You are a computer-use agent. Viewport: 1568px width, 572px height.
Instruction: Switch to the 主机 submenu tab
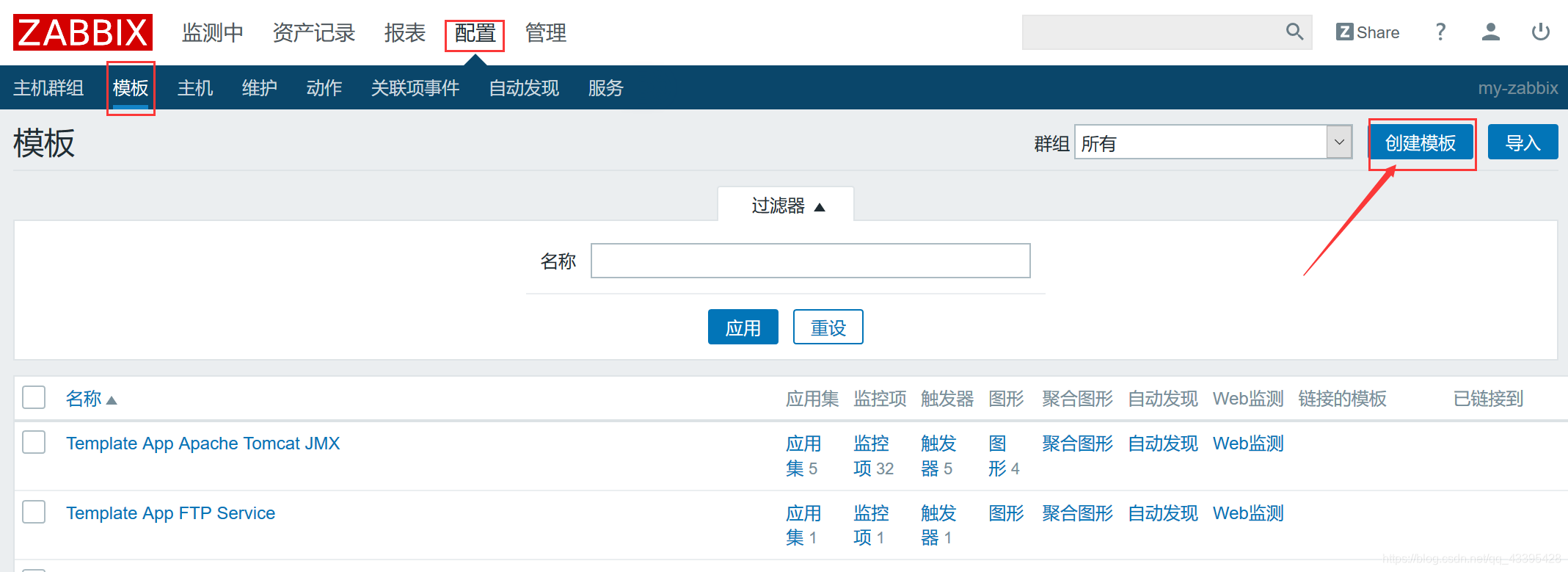[x=195, y=88]
